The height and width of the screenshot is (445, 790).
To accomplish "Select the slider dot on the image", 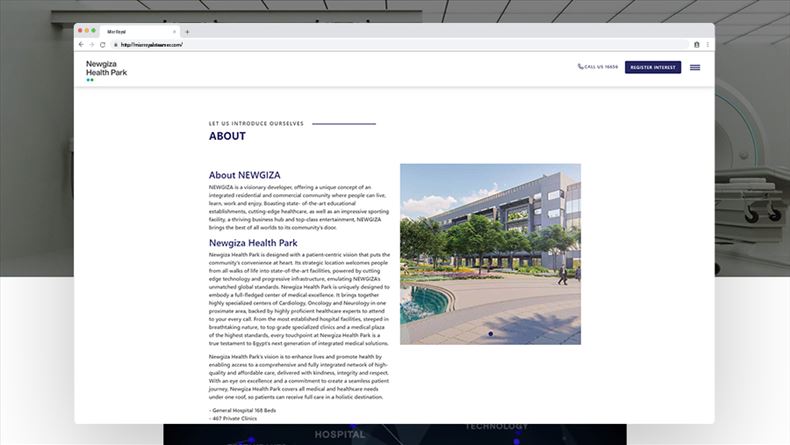I will coord(490,334).
